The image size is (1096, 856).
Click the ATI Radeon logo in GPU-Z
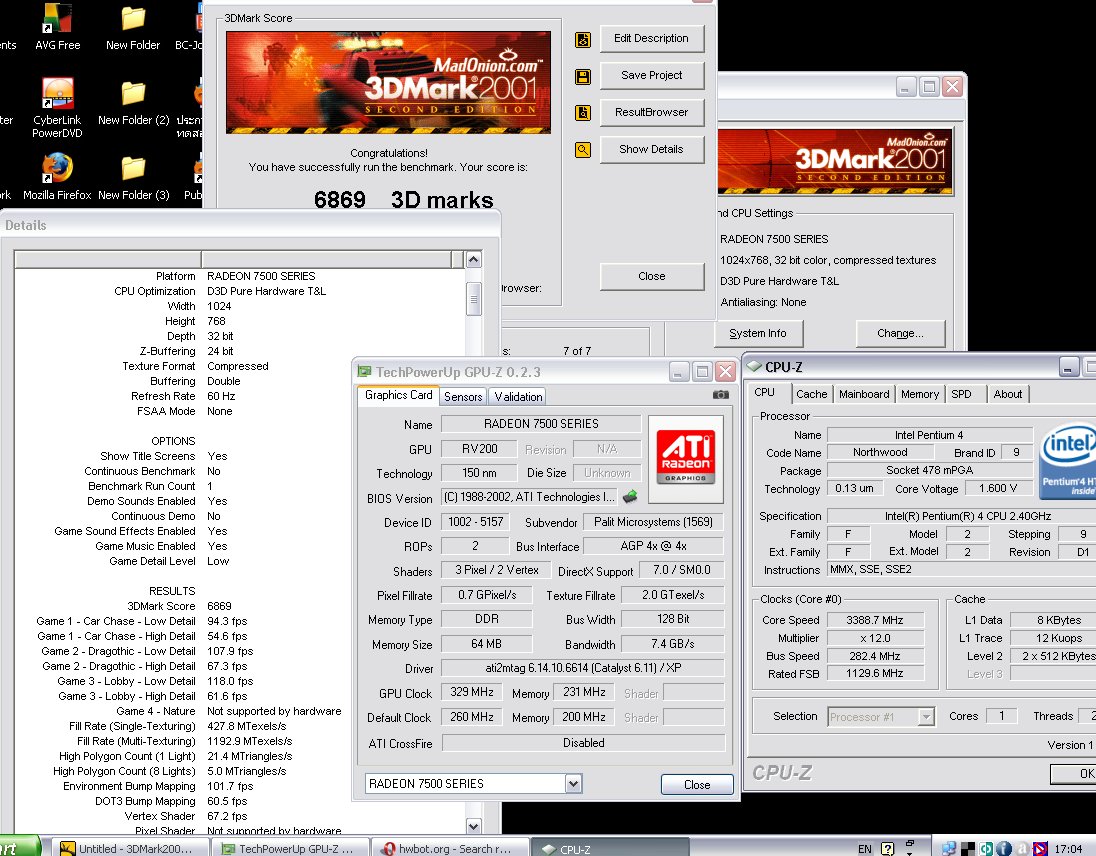pos(686,458)
